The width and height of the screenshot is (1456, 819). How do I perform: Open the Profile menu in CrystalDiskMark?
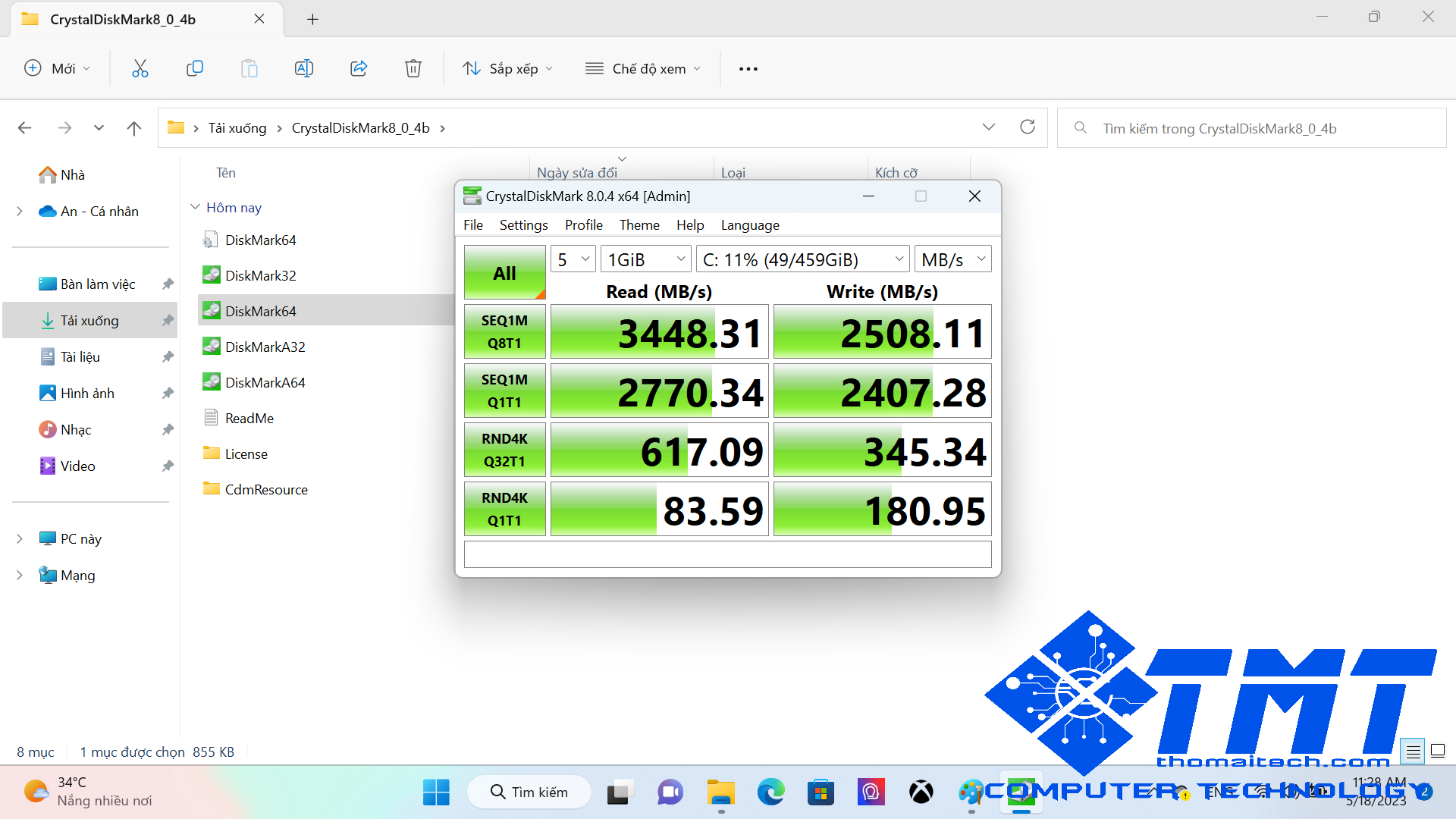coord(583,225)
